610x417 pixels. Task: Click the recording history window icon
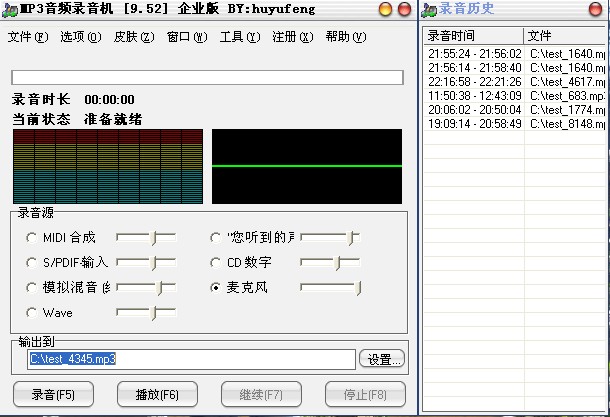[x=429, y=9]
